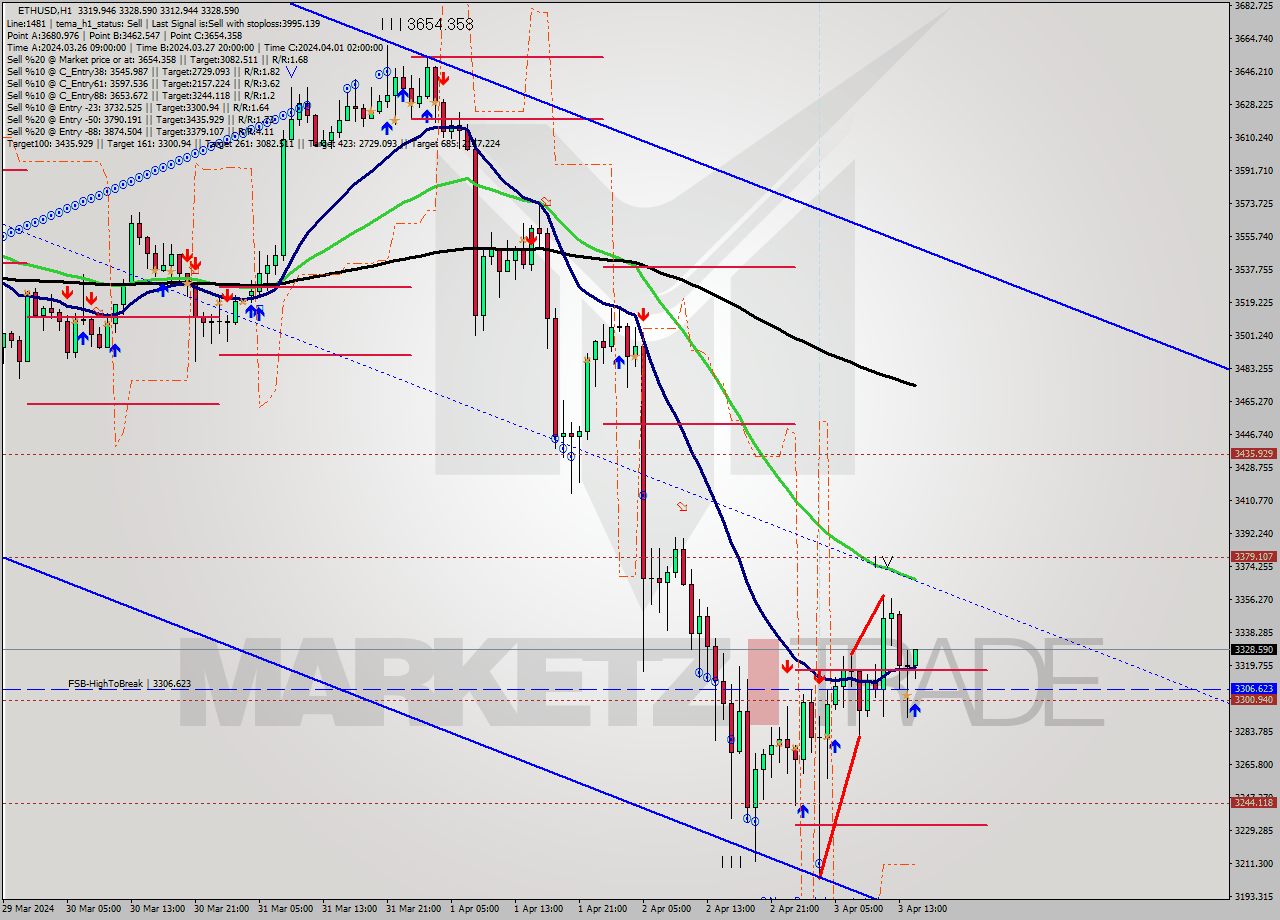Screen dimensions: 1280x920
Task: Click the '1 Apr 05:00' time axis label
Action: pyautogui.click(x=475, y=909)
